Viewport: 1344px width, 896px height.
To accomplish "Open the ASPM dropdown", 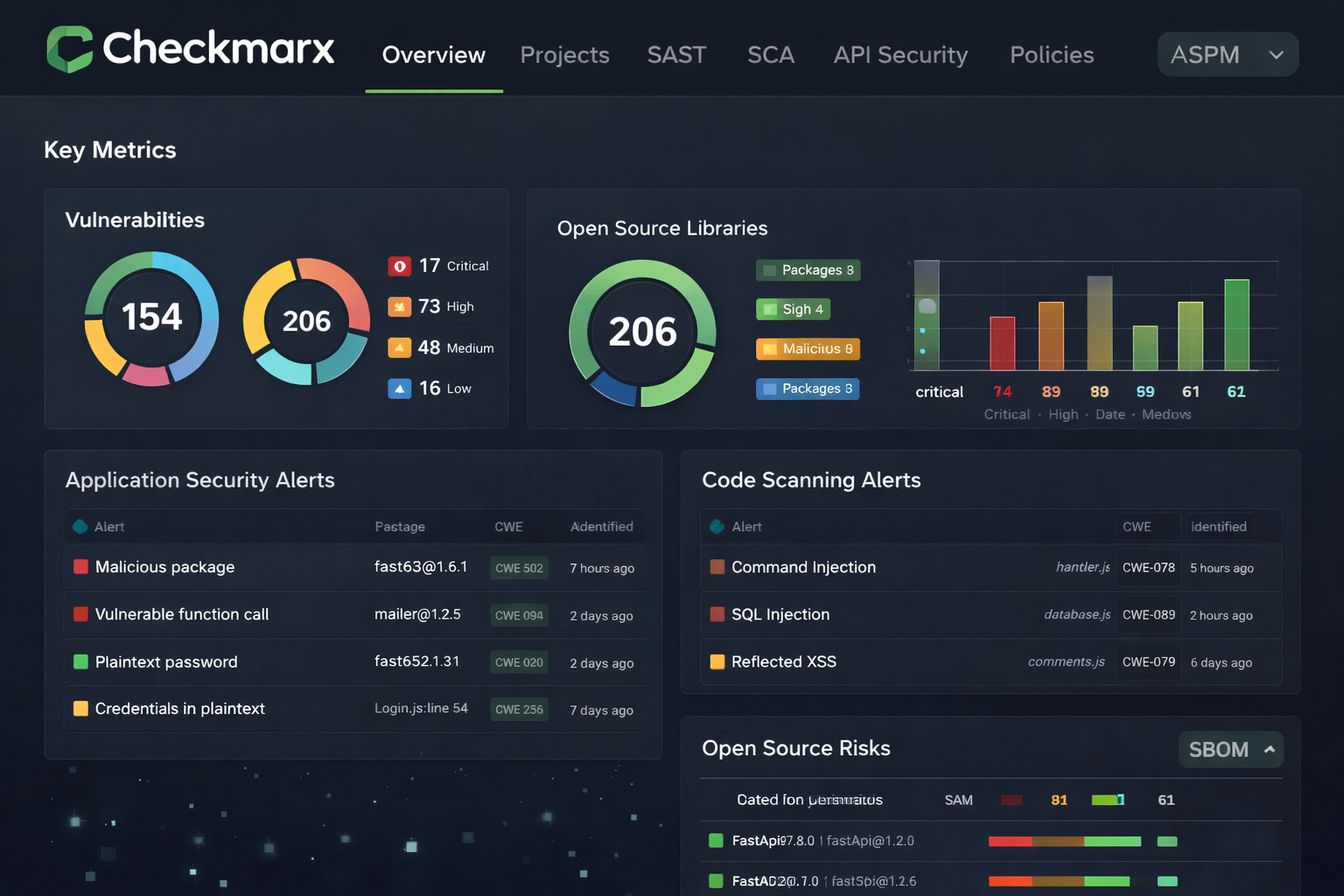I will 1228,54.
